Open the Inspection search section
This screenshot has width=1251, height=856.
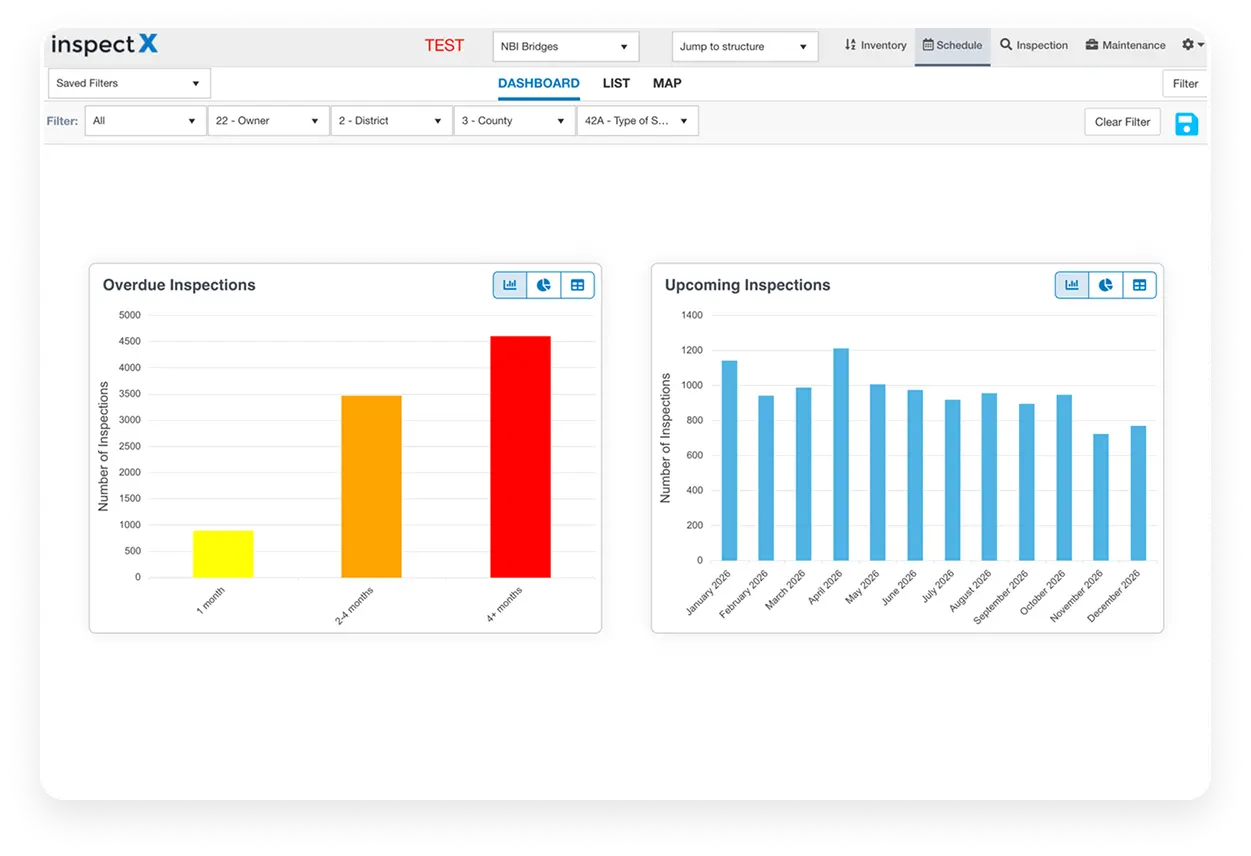(x=1034, y=45)
